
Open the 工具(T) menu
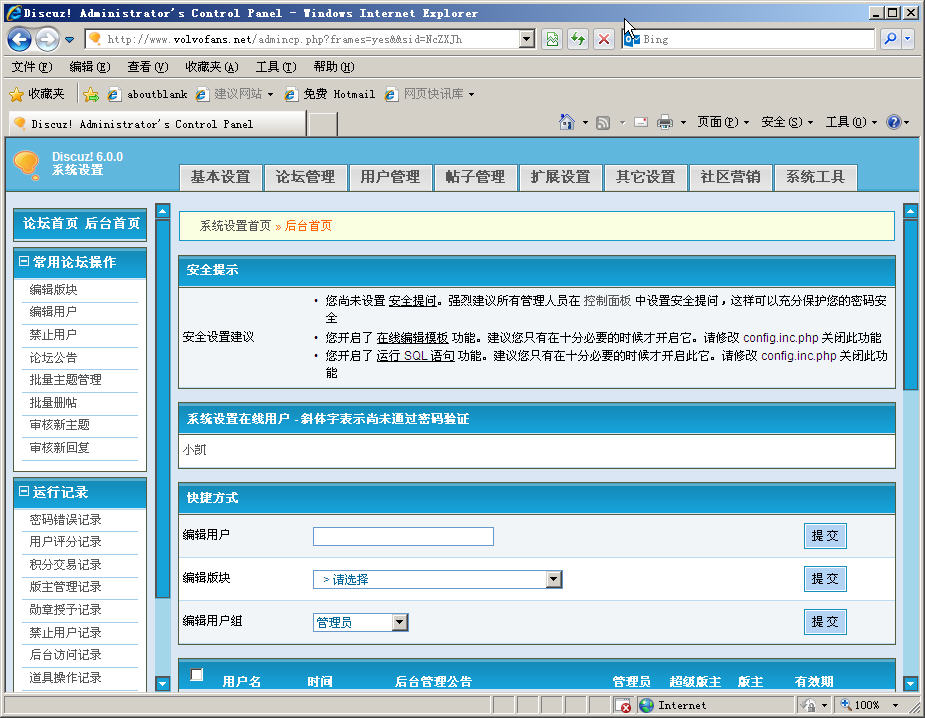275,67
